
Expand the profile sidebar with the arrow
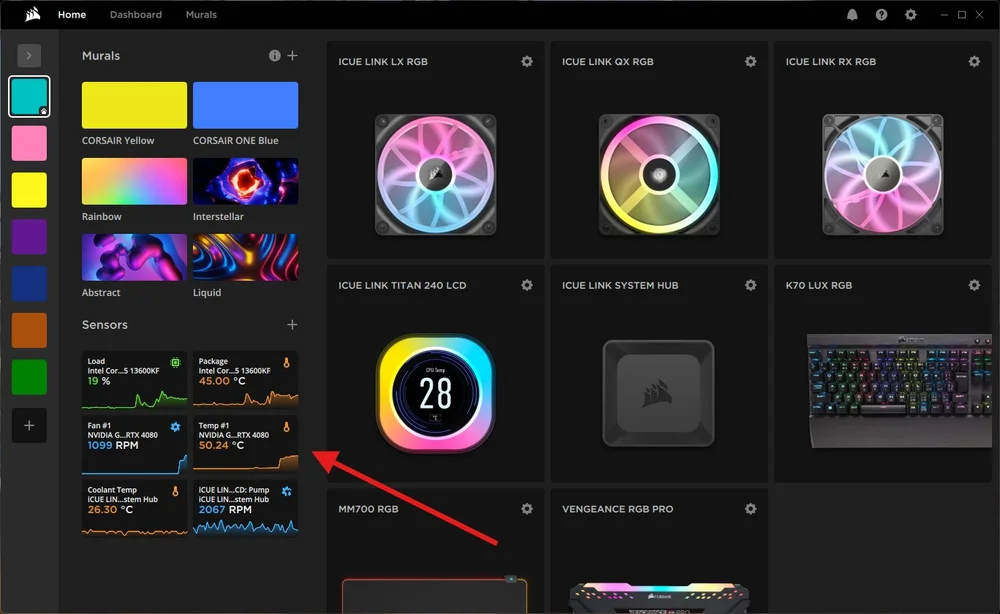coord(29,56)
